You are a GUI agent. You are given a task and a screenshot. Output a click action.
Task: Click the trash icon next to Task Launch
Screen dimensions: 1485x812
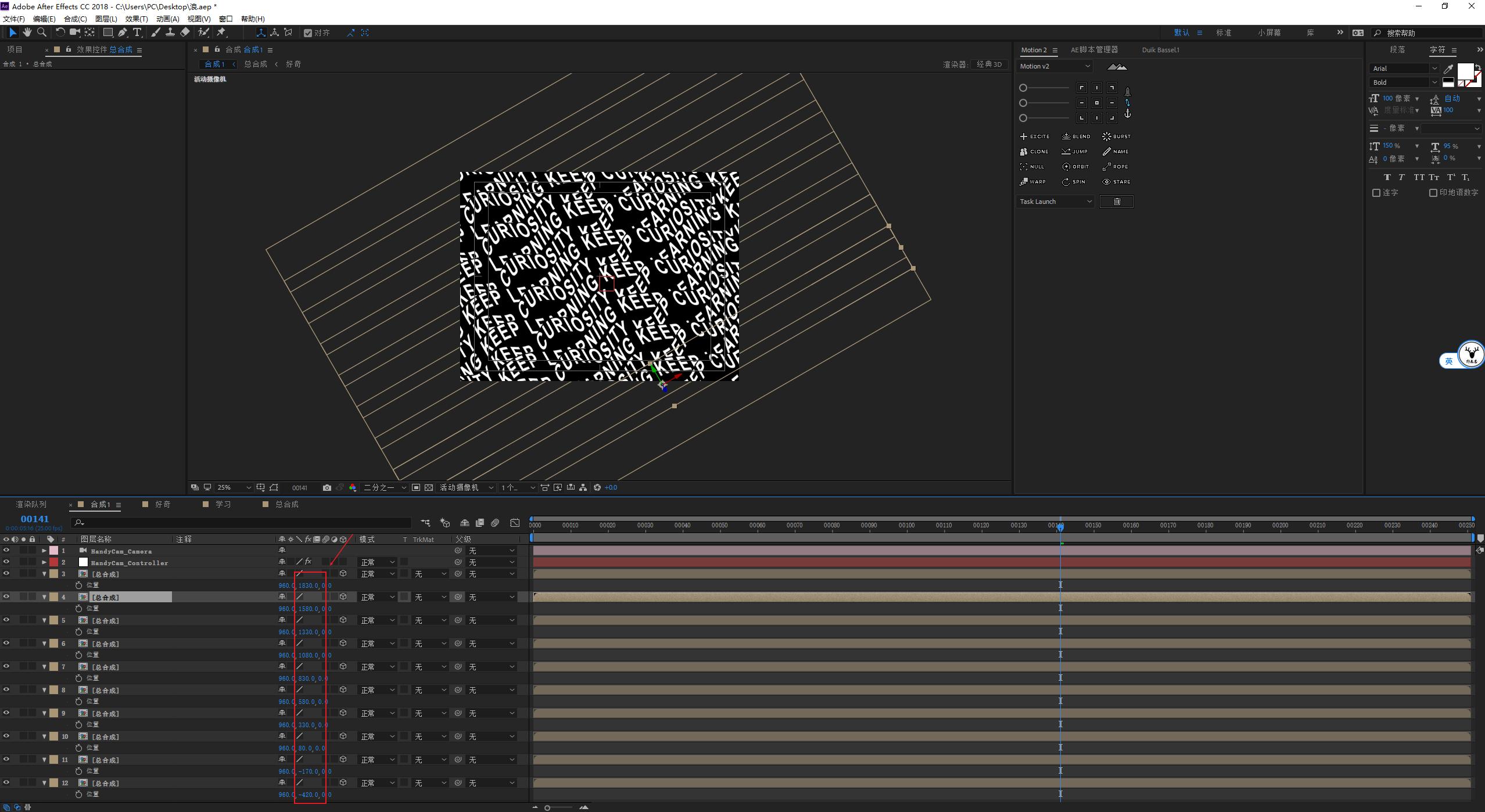coord(1116,202)
